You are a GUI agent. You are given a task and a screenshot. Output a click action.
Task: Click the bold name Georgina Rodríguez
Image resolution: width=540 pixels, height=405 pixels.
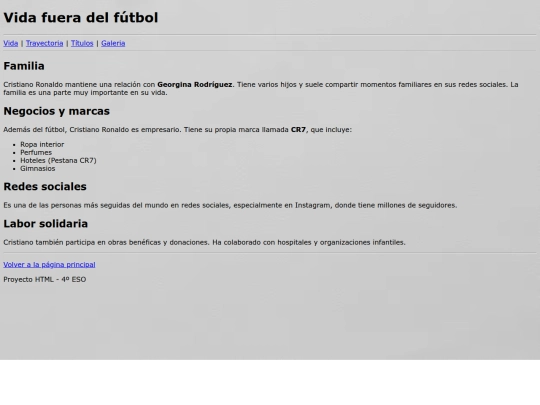195,85
